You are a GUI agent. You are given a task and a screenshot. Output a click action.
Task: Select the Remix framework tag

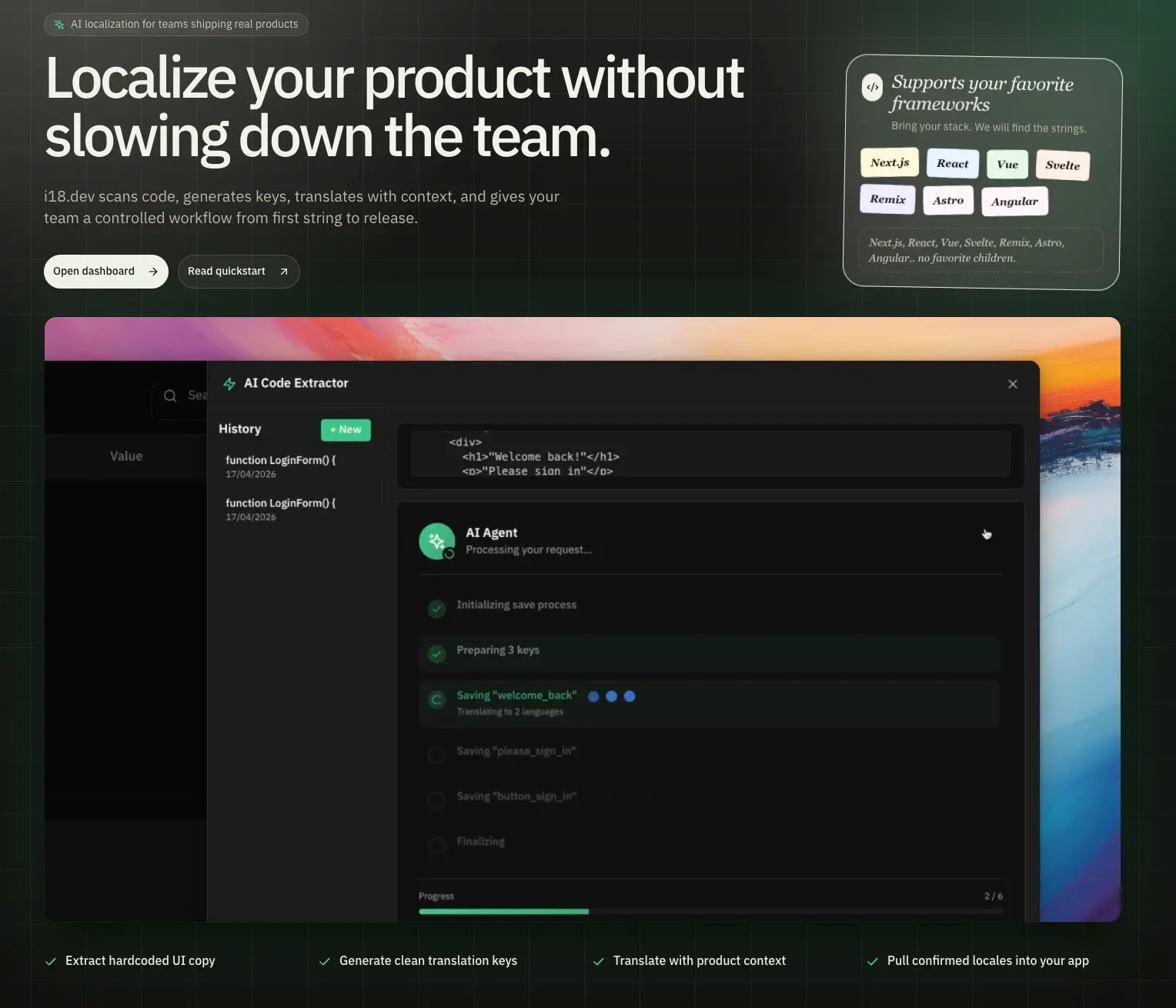(887, 199)
